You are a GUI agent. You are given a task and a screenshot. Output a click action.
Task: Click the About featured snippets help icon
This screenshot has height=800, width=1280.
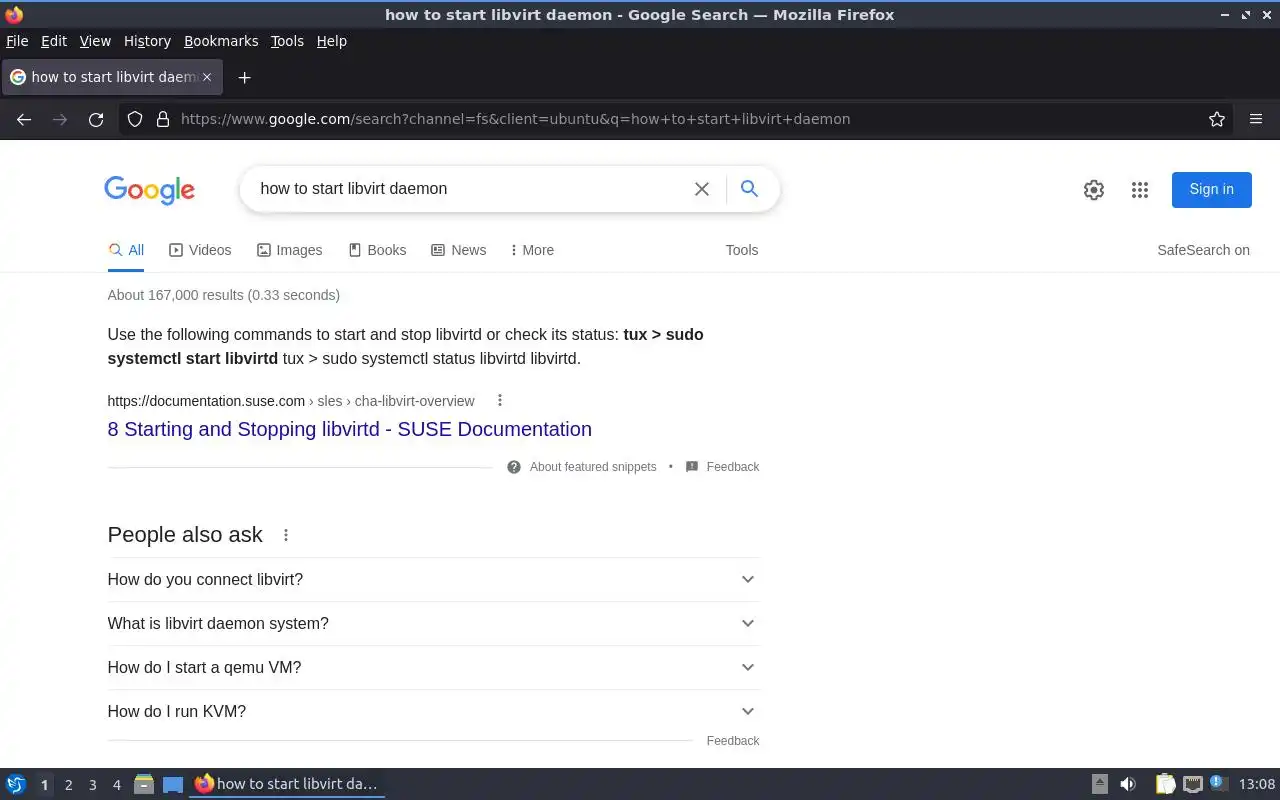[x=514, y=467]
